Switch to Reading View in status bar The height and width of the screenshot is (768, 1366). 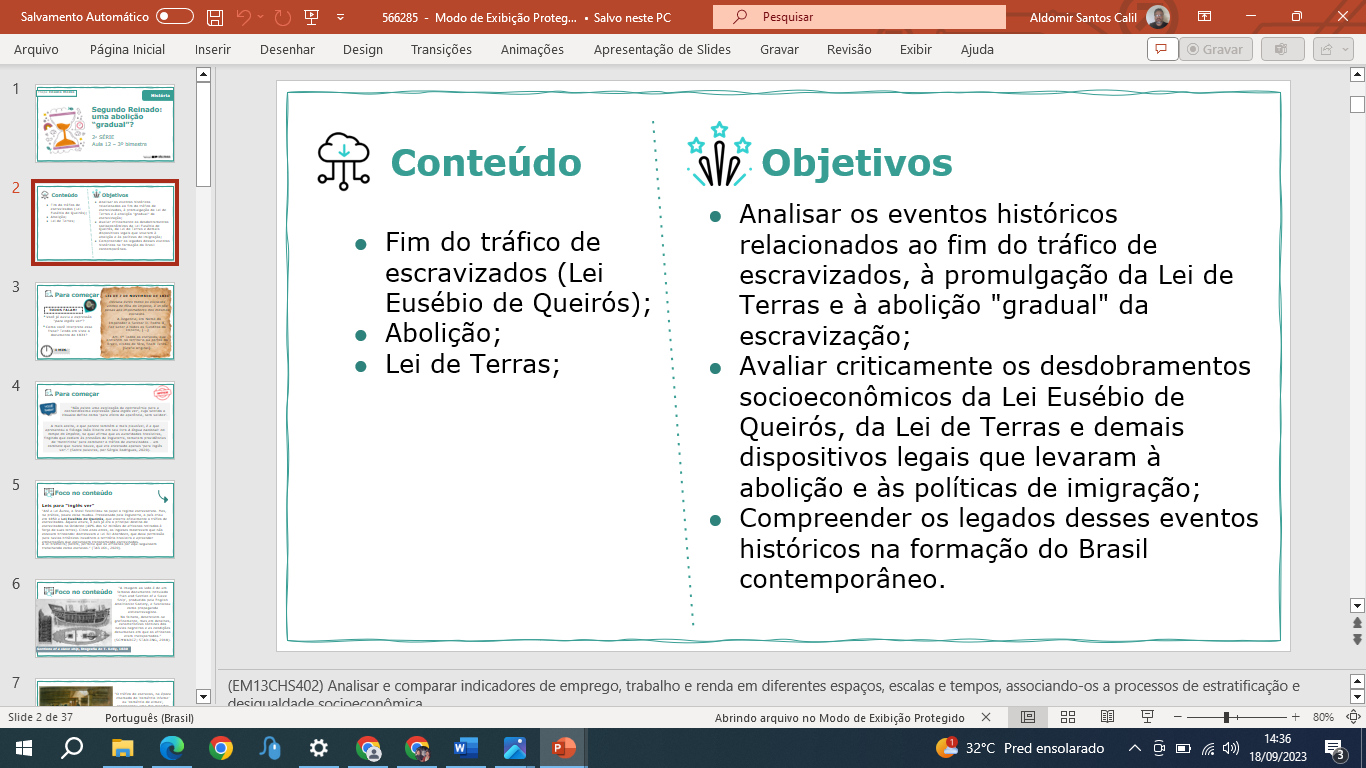1107,717
